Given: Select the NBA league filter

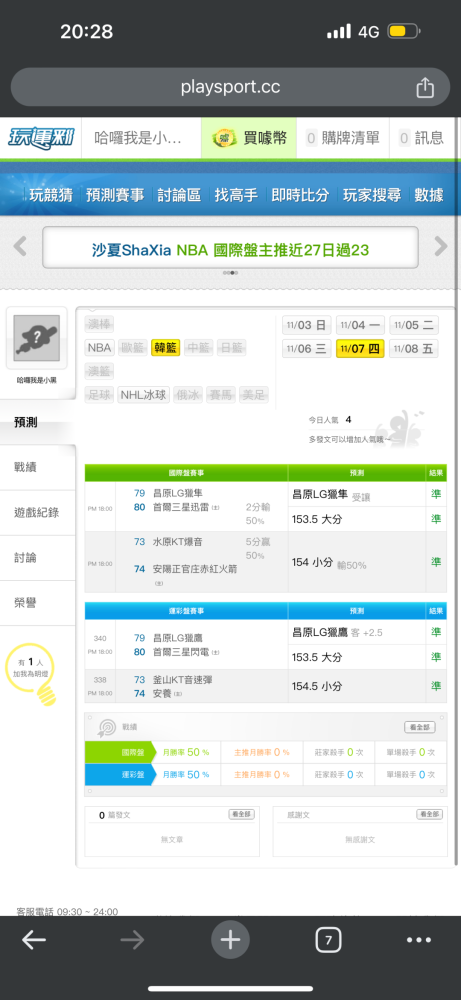Looking at the screenshot, I should click(x=99, y=348).
